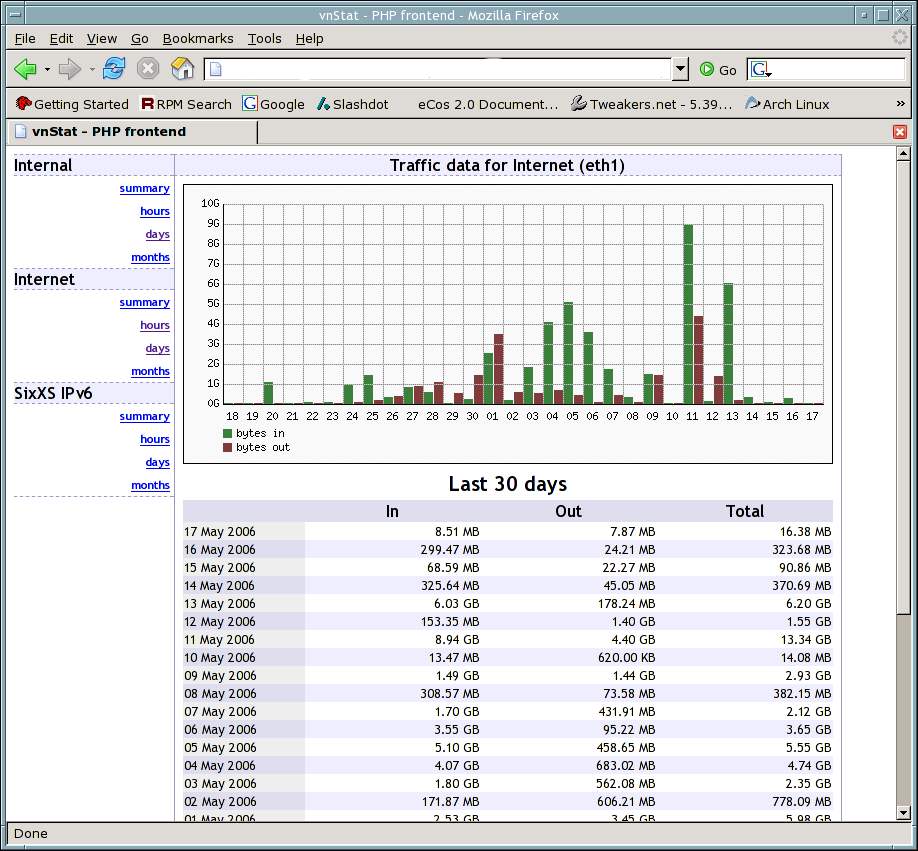Close the vnStat tab with red X
918x851 pixels.
900,132
